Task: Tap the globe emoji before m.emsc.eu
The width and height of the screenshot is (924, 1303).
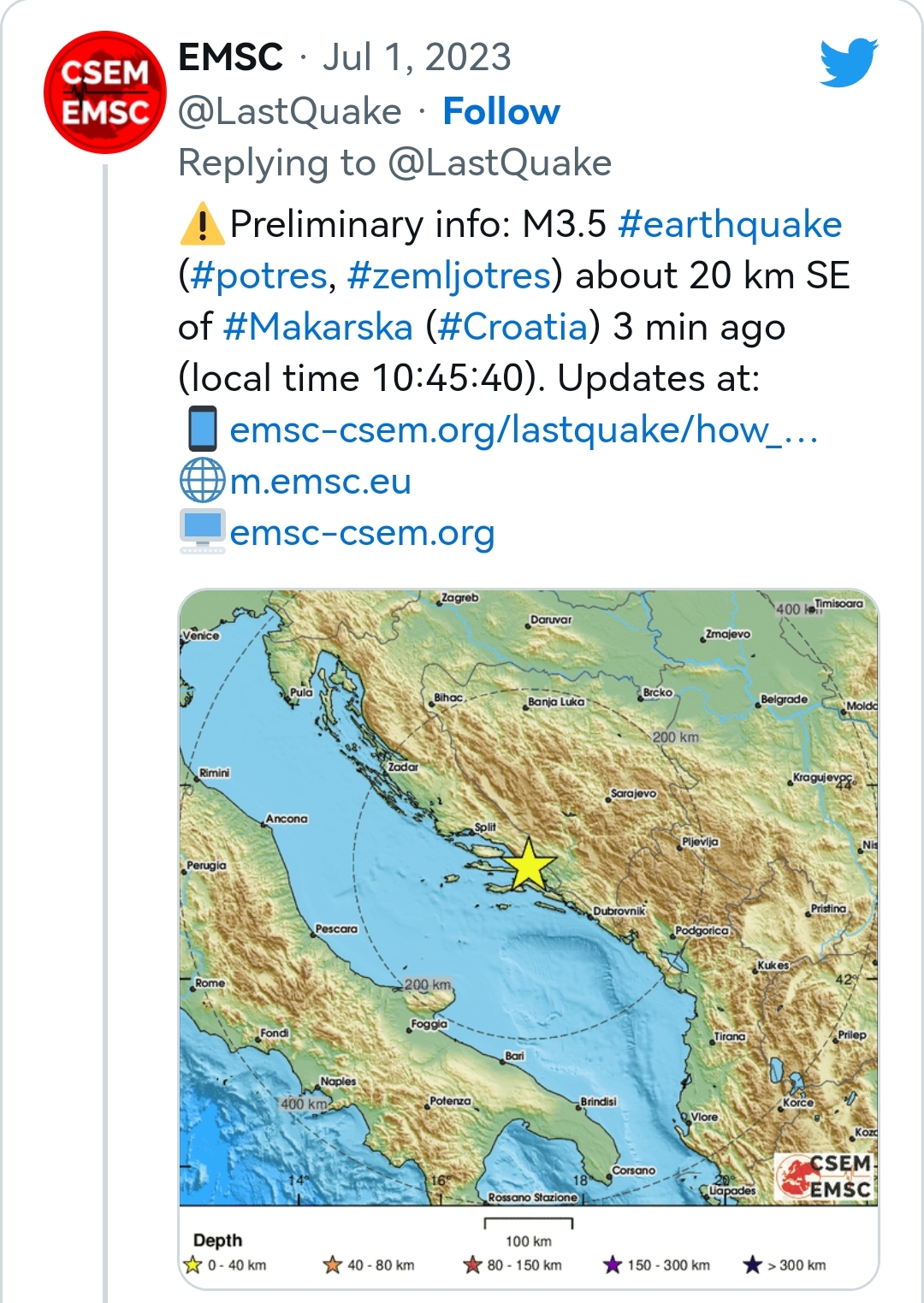Action: (203, 481)
